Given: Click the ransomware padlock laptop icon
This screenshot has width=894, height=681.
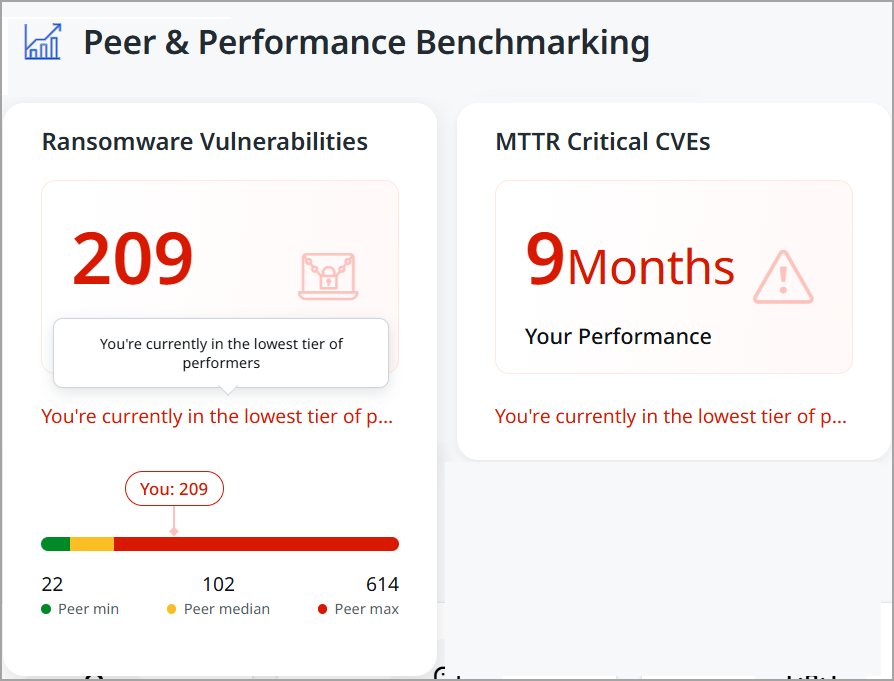Looking at the screenshot, I should [327, 276].
